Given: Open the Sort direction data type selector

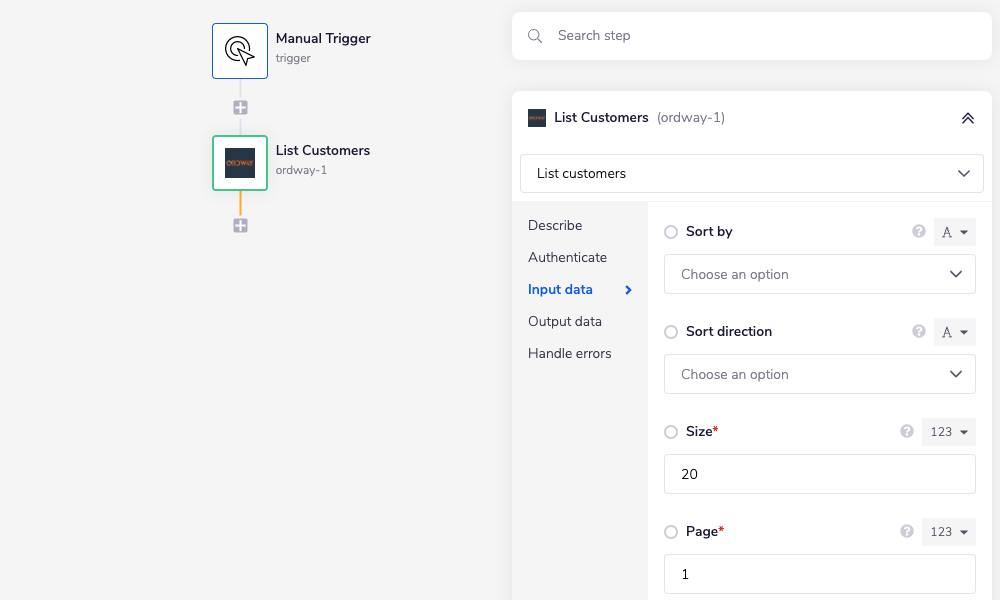Looking at the screenshot, I should [954, 332].
